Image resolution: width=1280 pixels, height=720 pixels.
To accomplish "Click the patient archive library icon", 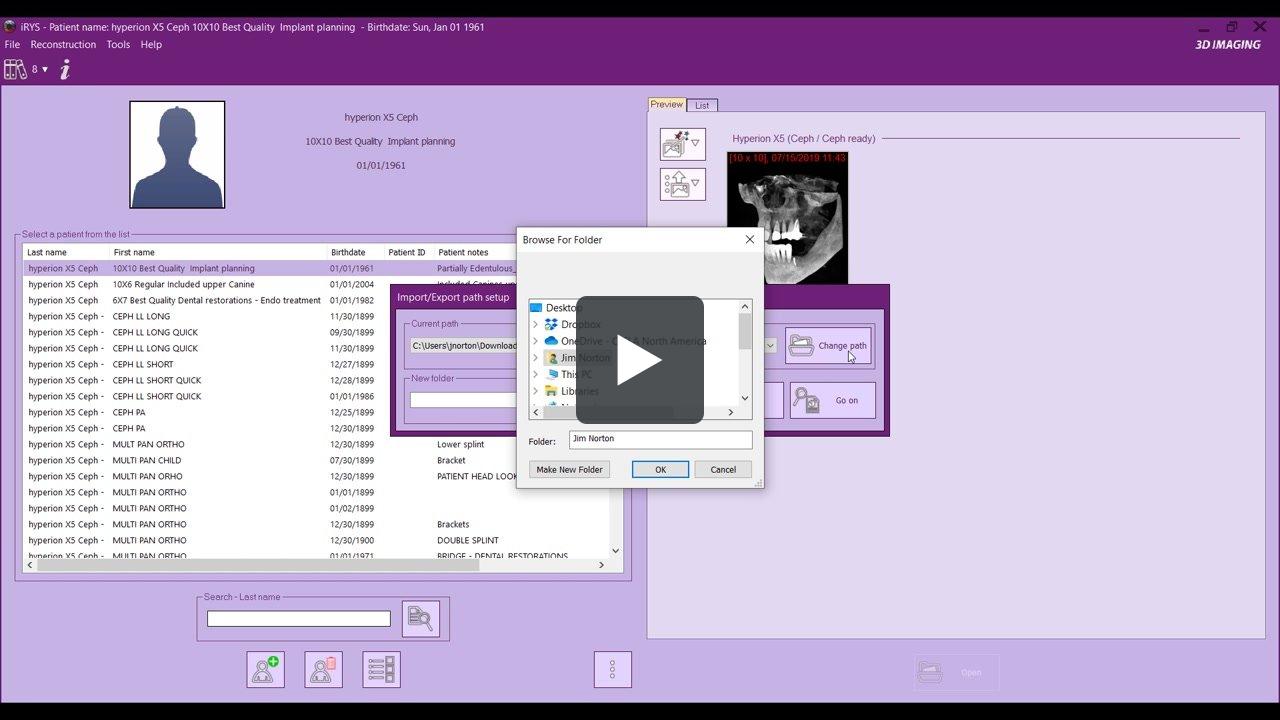I will pos(16,68).
